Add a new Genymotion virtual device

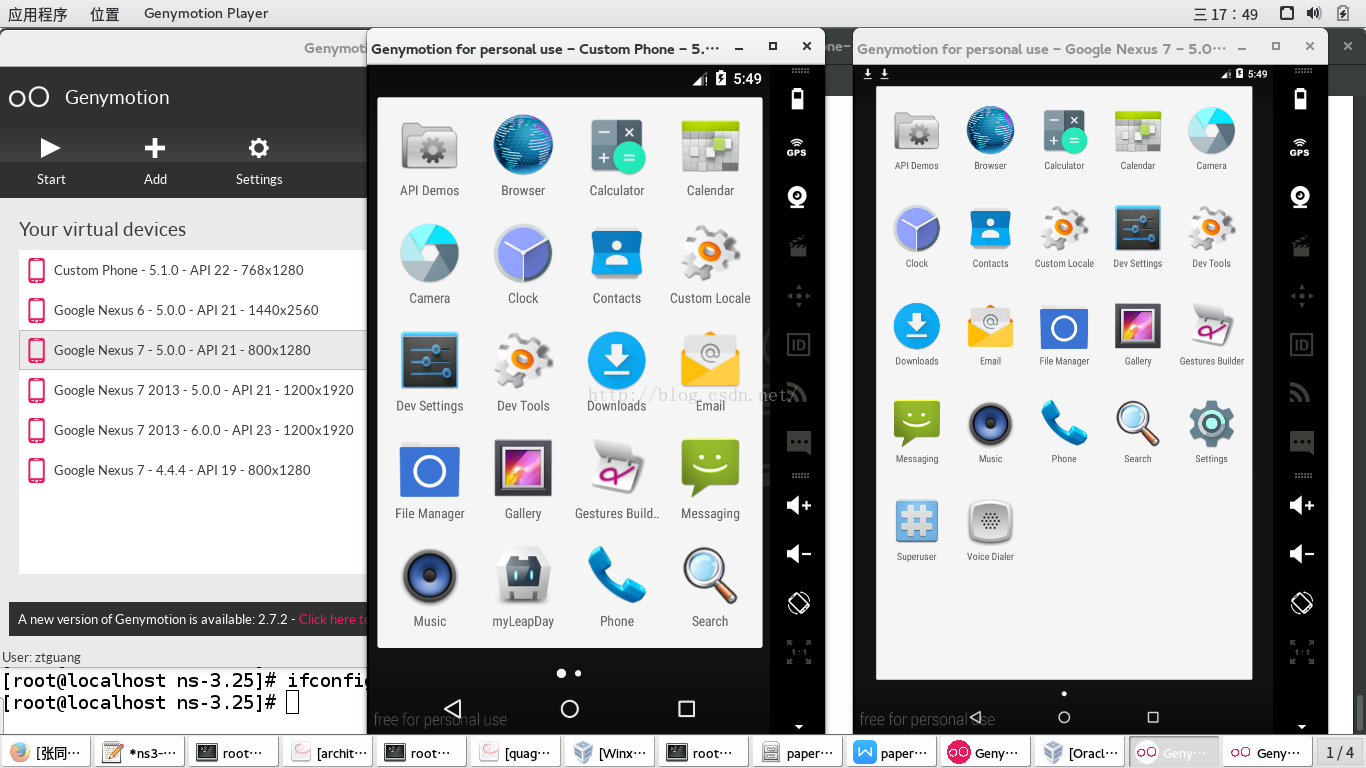[x=155, y=161]
